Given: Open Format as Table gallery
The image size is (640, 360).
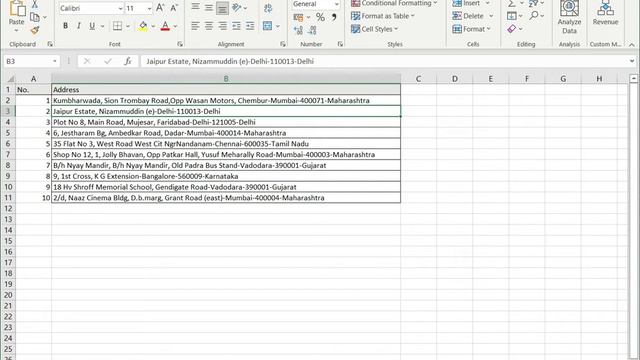Looking at the screenshot, I should tap(383, 16).
